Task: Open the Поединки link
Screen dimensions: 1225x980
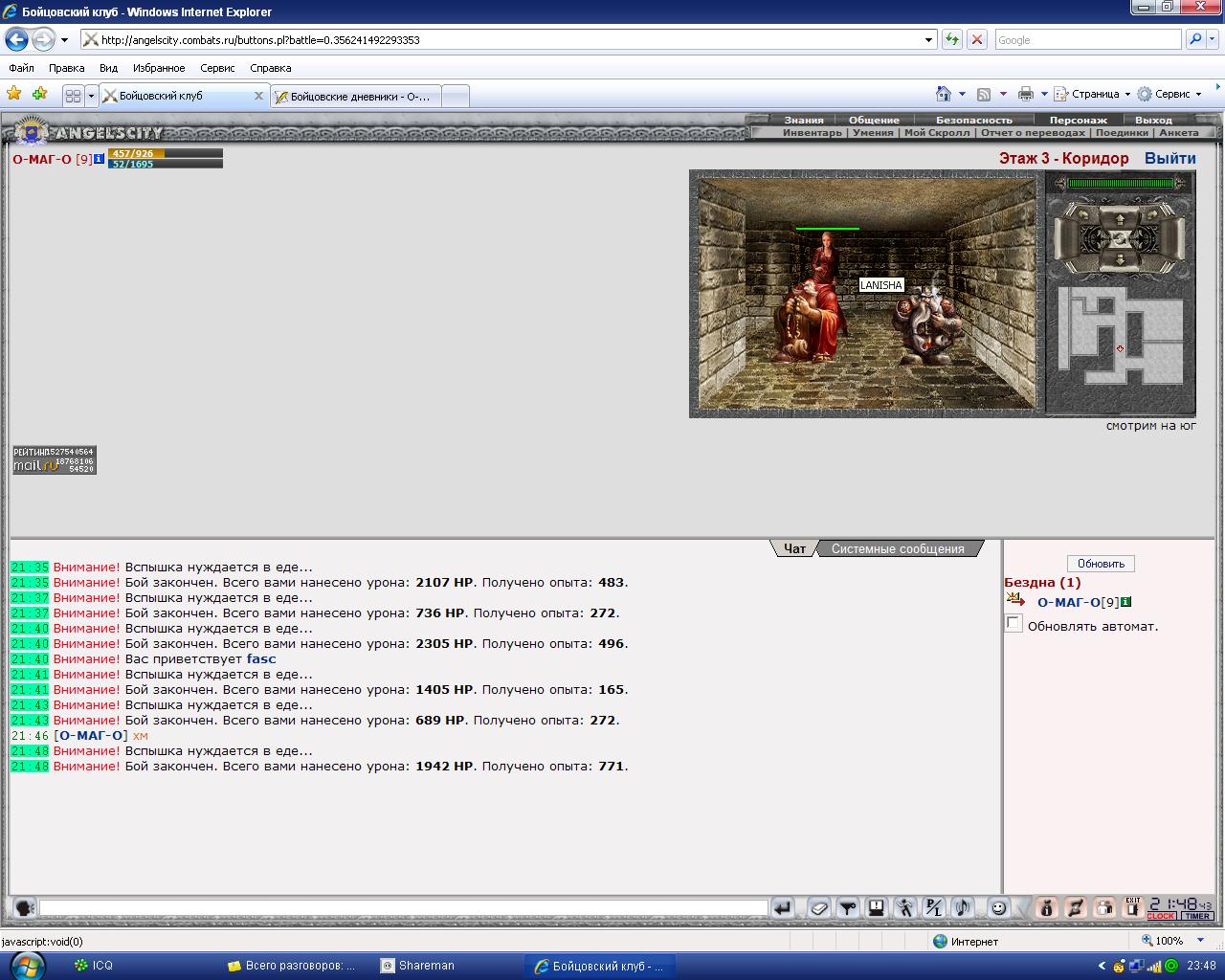Action: coord(1122,132)
